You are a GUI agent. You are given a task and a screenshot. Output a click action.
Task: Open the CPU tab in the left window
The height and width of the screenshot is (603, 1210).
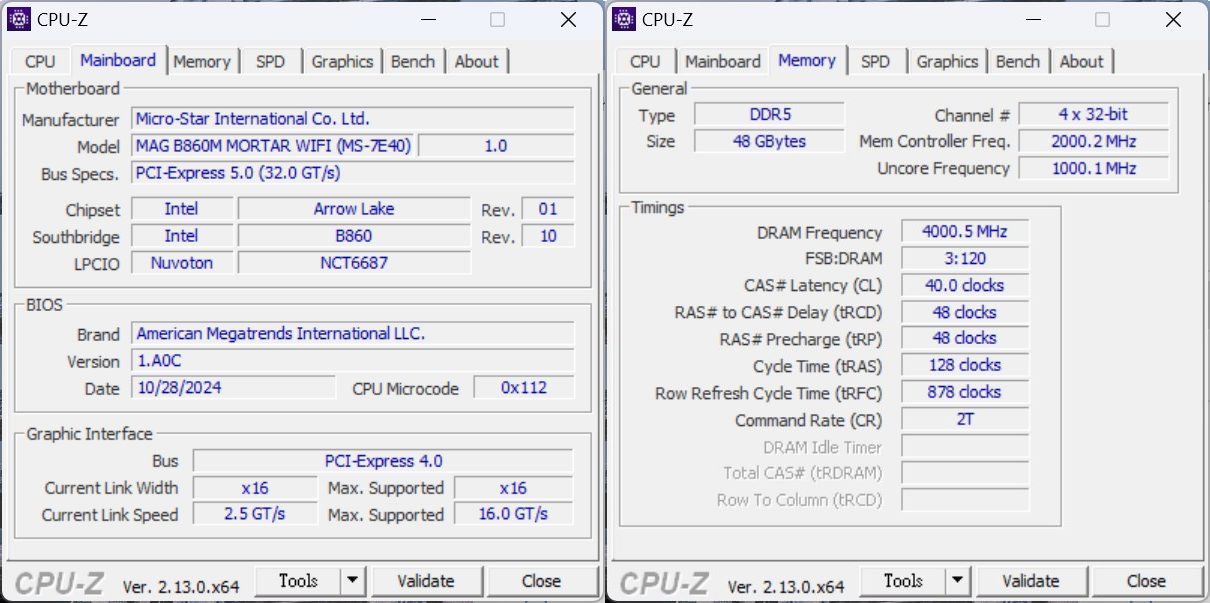40,61
